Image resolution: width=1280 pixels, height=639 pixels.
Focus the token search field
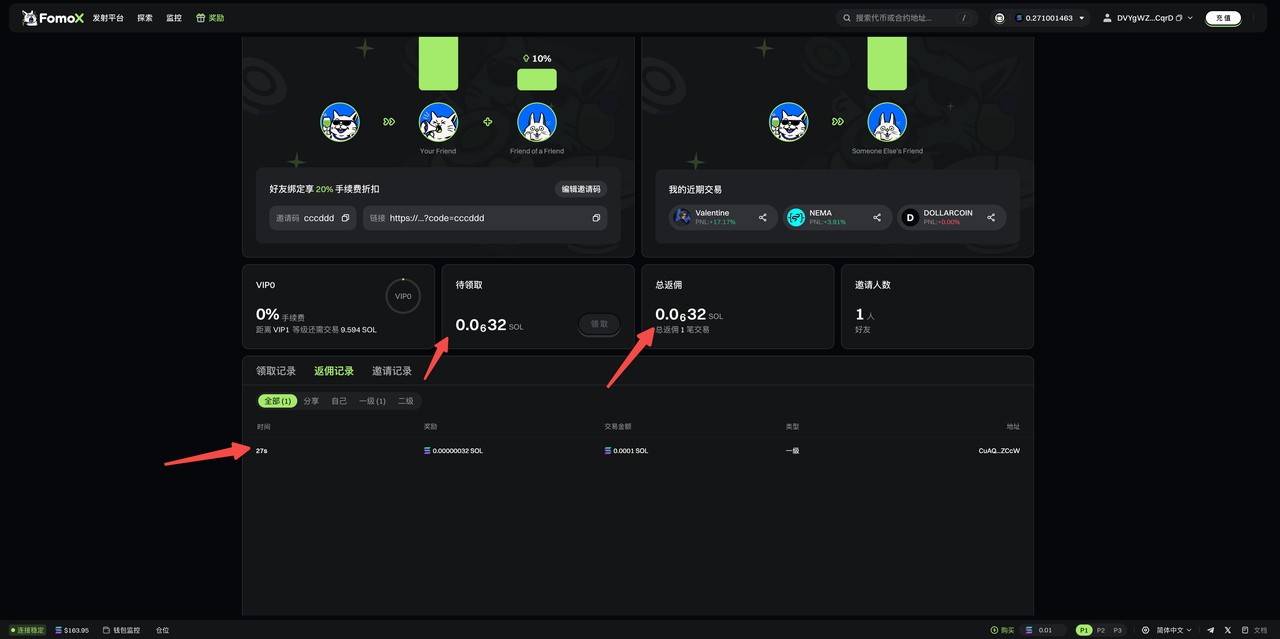[x=900, y=18]
